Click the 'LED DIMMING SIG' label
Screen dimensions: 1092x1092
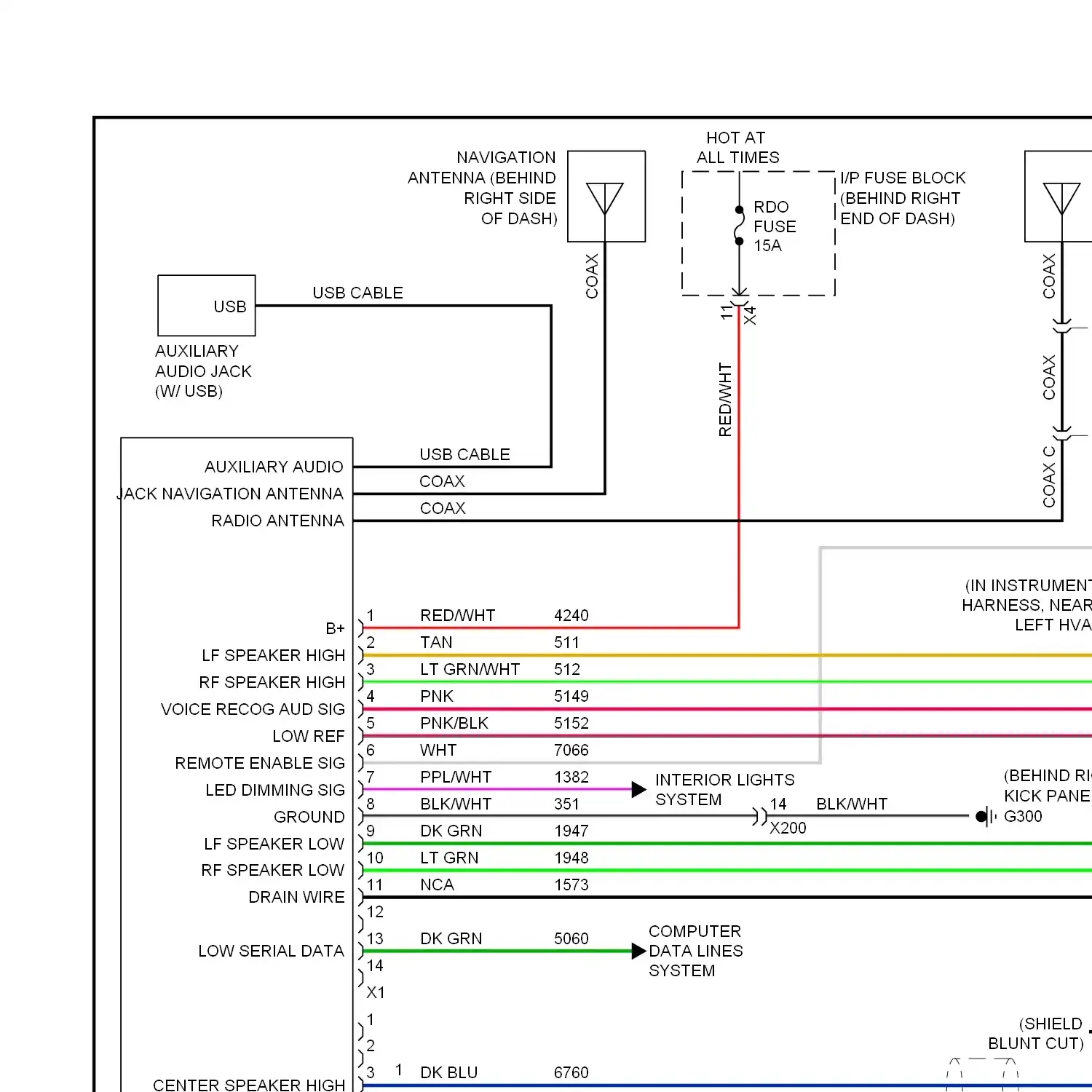point(274,790)
